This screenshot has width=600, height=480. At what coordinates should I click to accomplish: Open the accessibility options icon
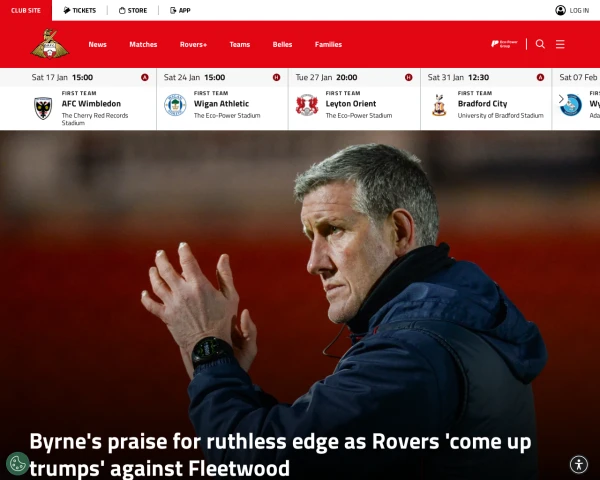tap(579, 464)
